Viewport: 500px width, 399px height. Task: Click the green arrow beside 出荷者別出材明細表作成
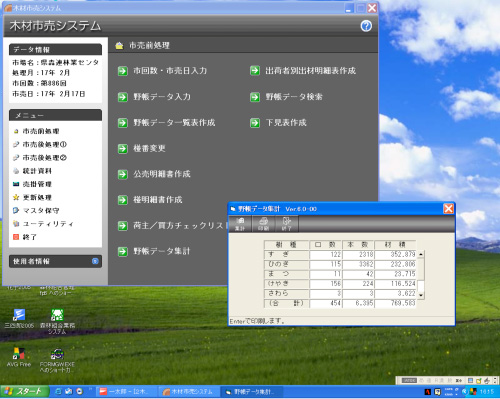pos(255,71)
